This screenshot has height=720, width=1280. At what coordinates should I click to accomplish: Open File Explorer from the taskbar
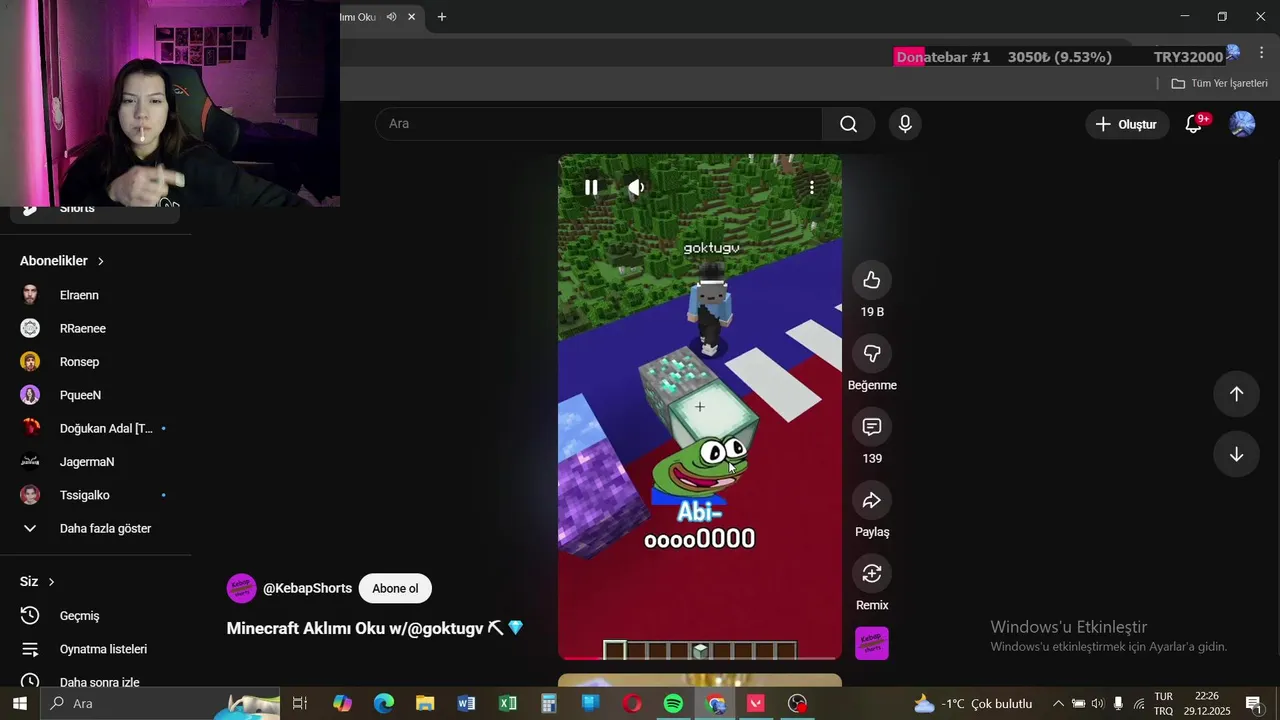point(425,703)
